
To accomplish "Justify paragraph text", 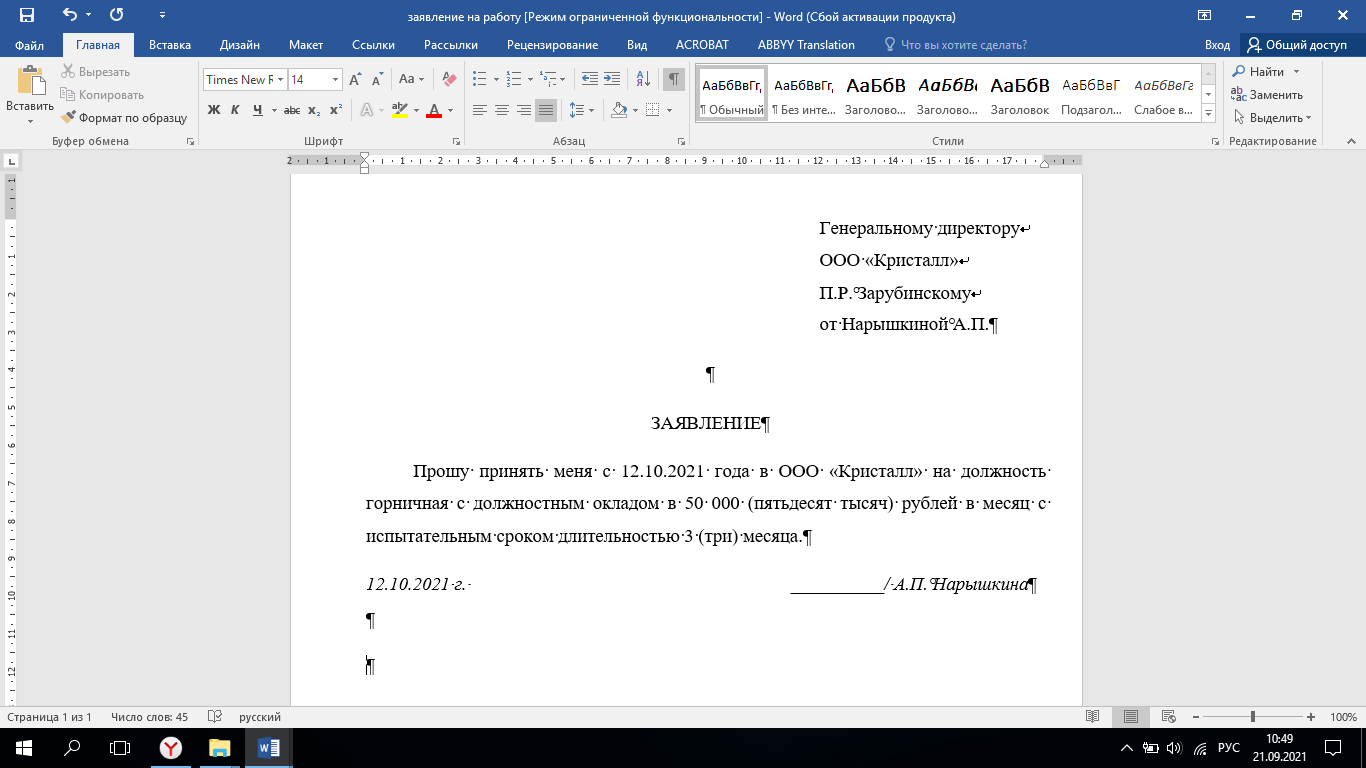I will click(x=545, y=110).
